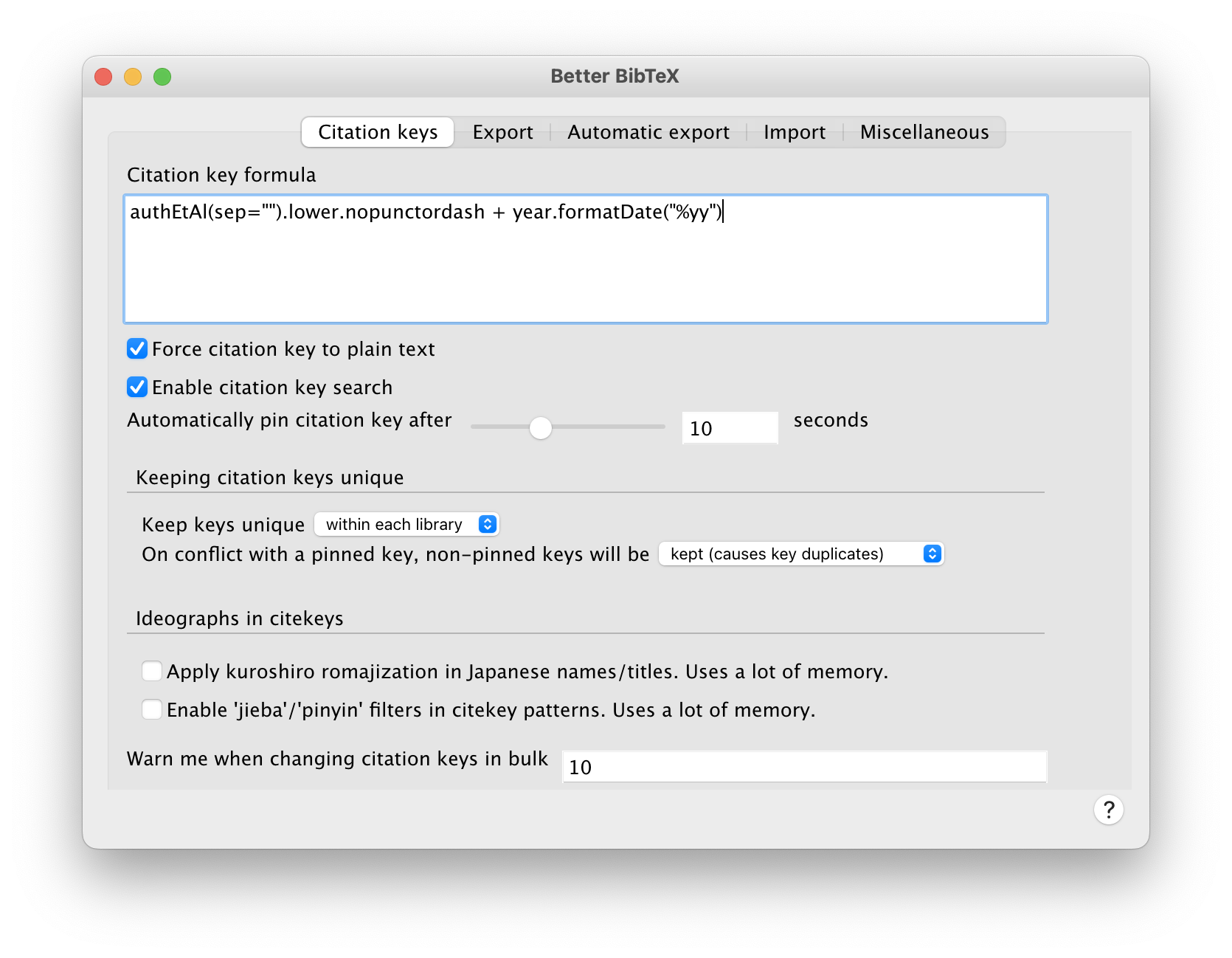Switch to the Citation keys tab
Screen dimensions: 1232x958
[378, 132]
